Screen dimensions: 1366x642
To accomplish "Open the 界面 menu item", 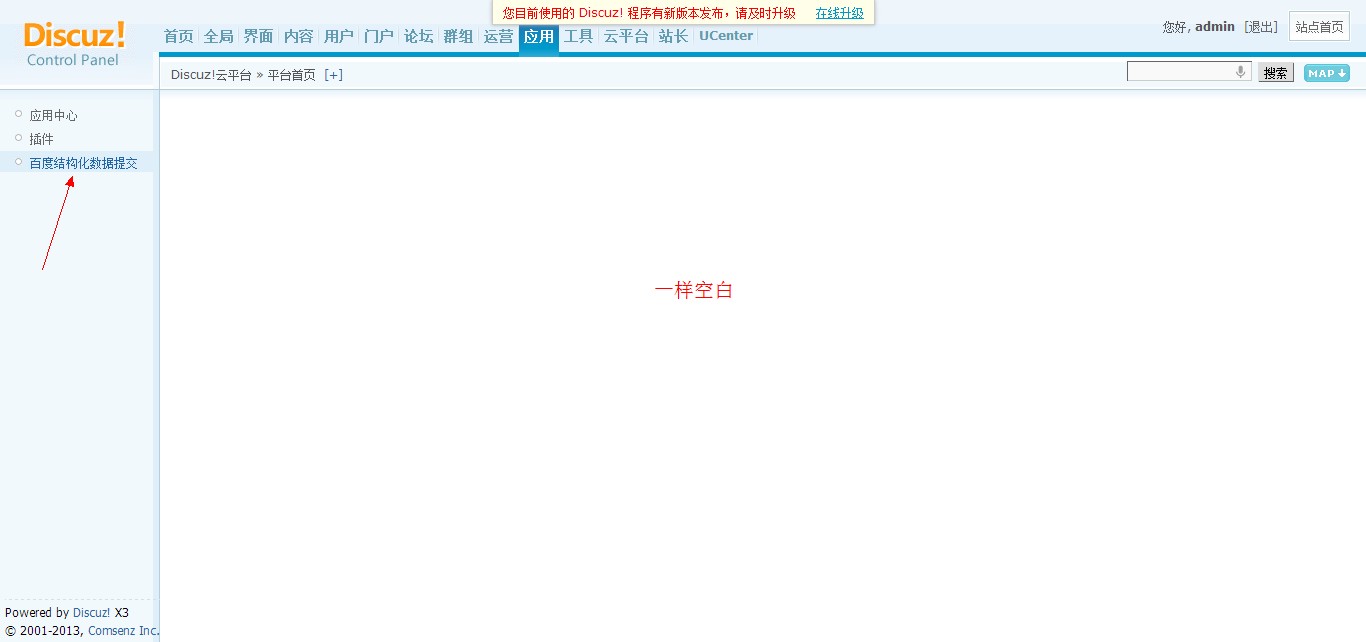I will click(257, 35).
